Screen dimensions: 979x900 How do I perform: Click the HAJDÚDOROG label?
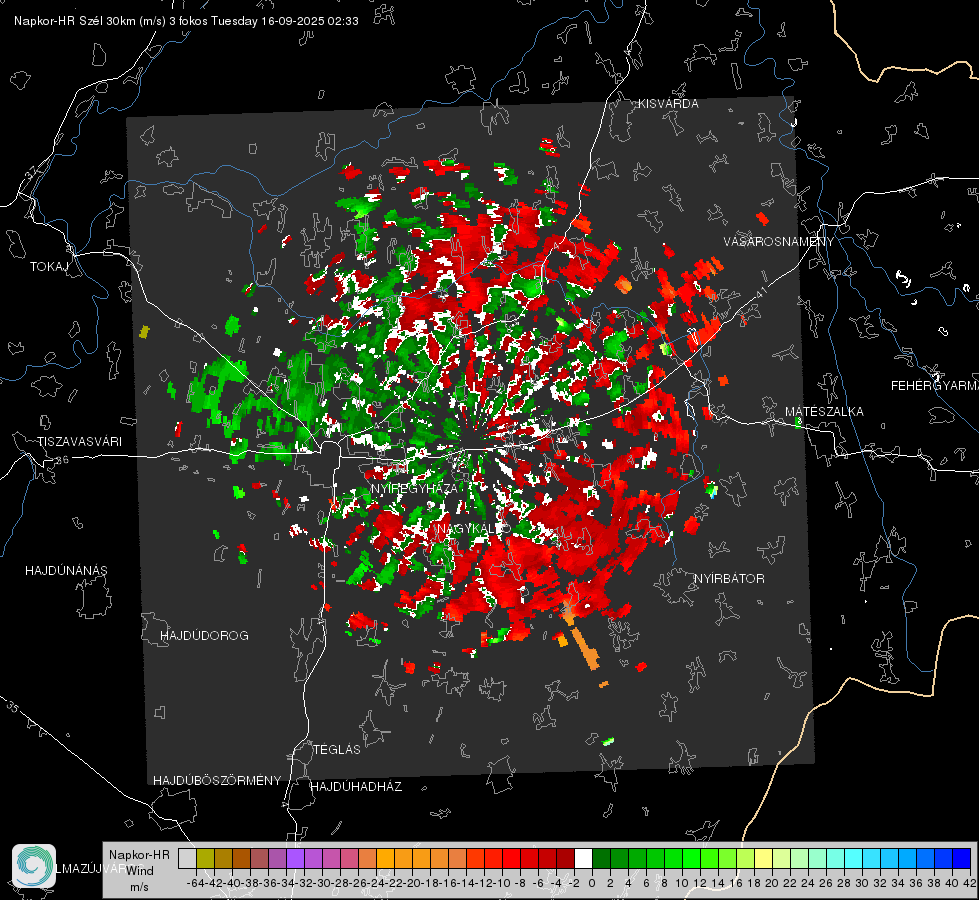click(x=204, y=636)
